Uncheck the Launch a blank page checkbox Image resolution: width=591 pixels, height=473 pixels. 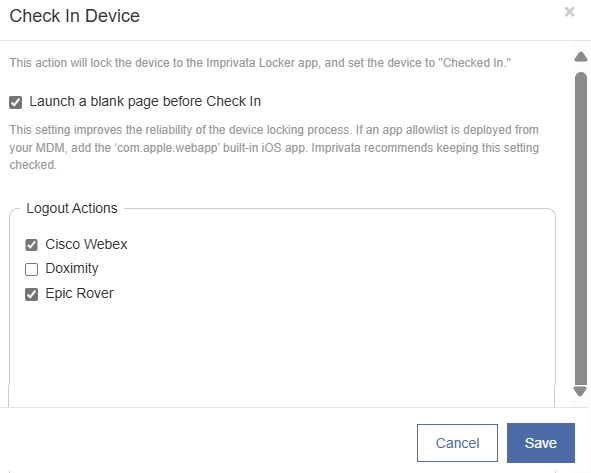(15, 102)
